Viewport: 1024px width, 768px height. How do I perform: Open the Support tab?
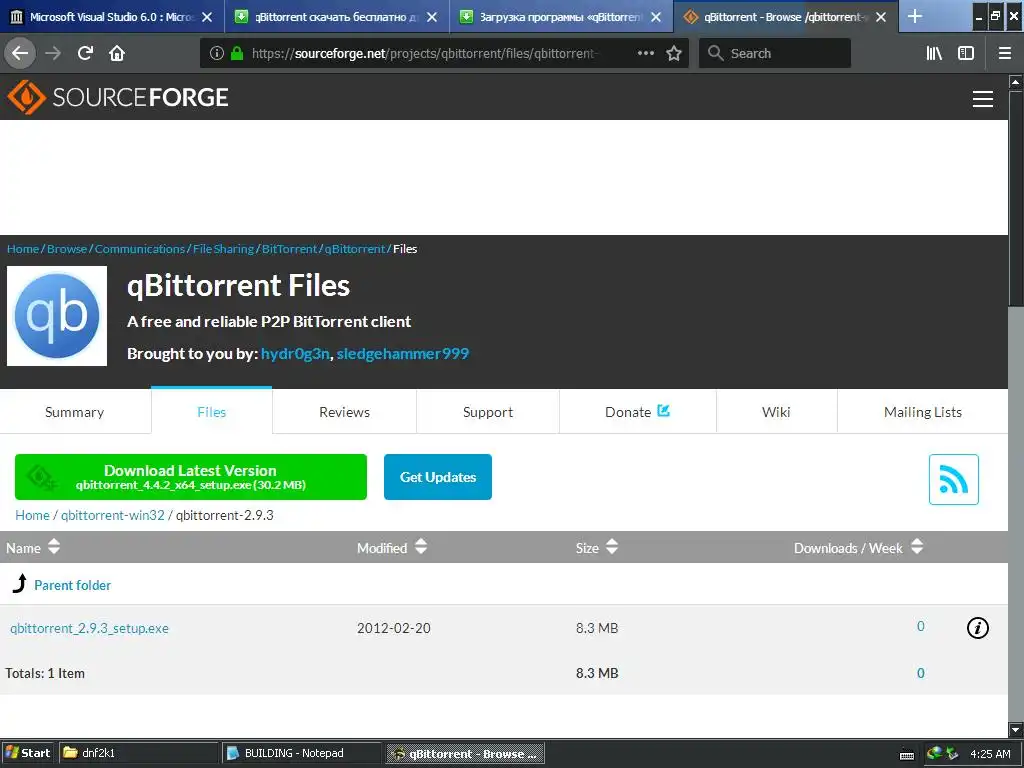488,412
